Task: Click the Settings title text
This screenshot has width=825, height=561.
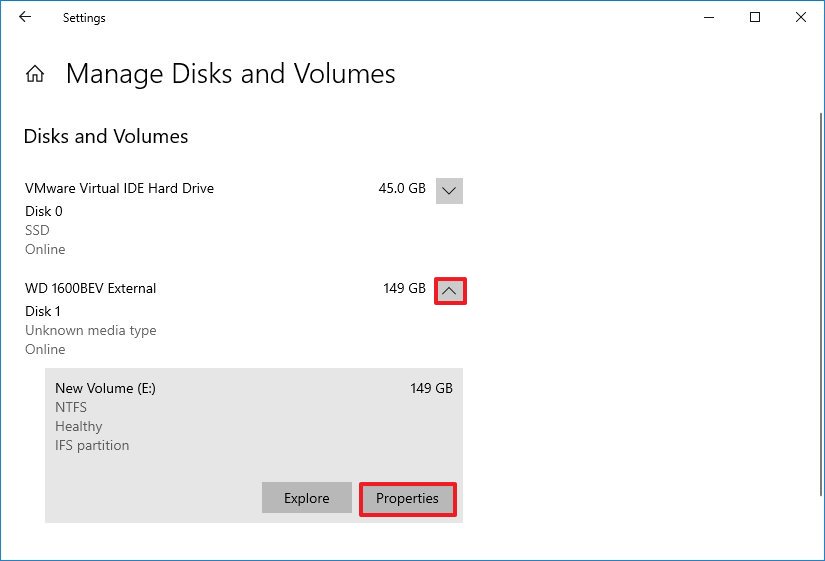Action: pos(84,18)
